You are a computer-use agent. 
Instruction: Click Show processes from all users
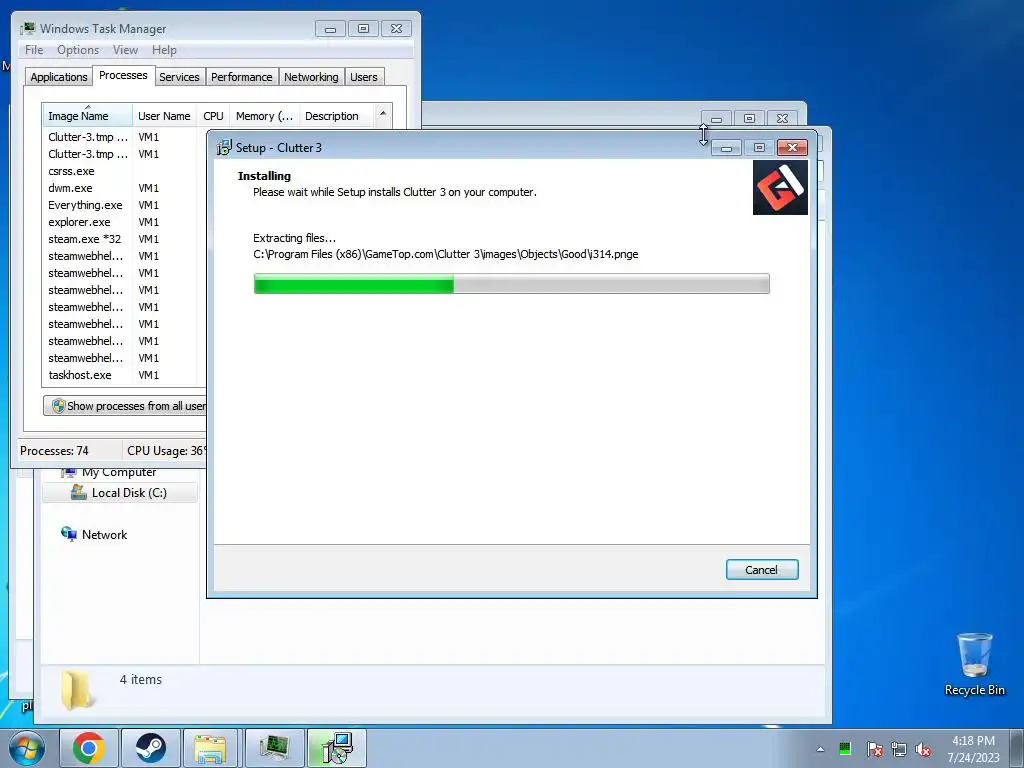[125, 406]
